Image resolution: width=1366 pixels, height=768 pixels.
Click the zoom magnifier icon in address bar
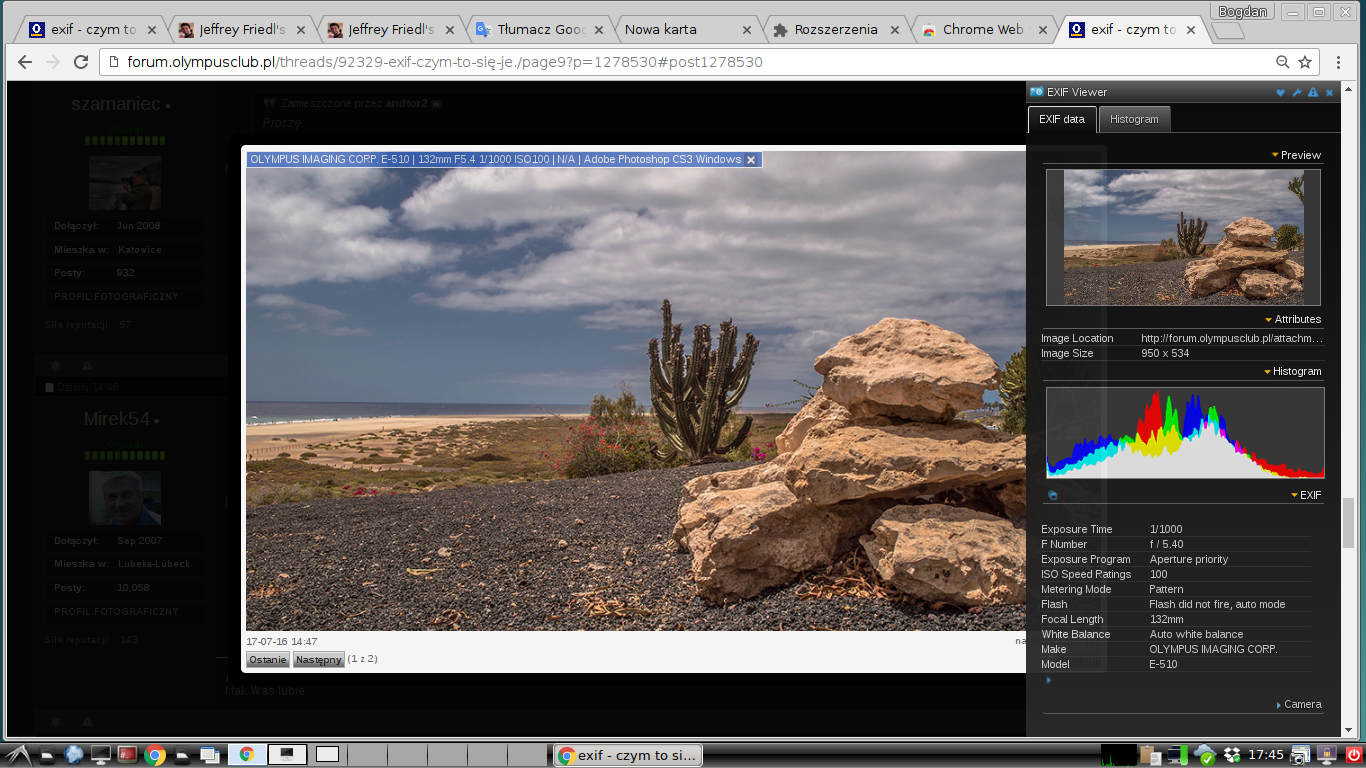click(1282, 62)
